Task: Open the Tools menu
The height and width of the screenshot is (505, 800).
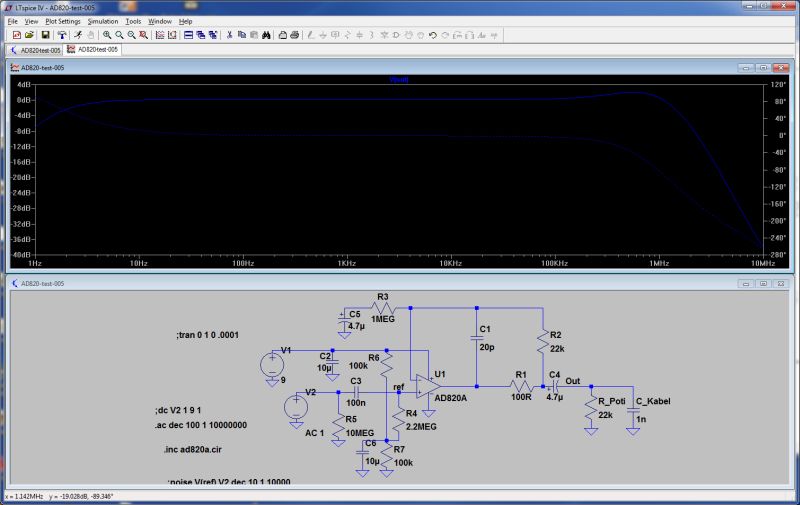Action: pos(133,21)
